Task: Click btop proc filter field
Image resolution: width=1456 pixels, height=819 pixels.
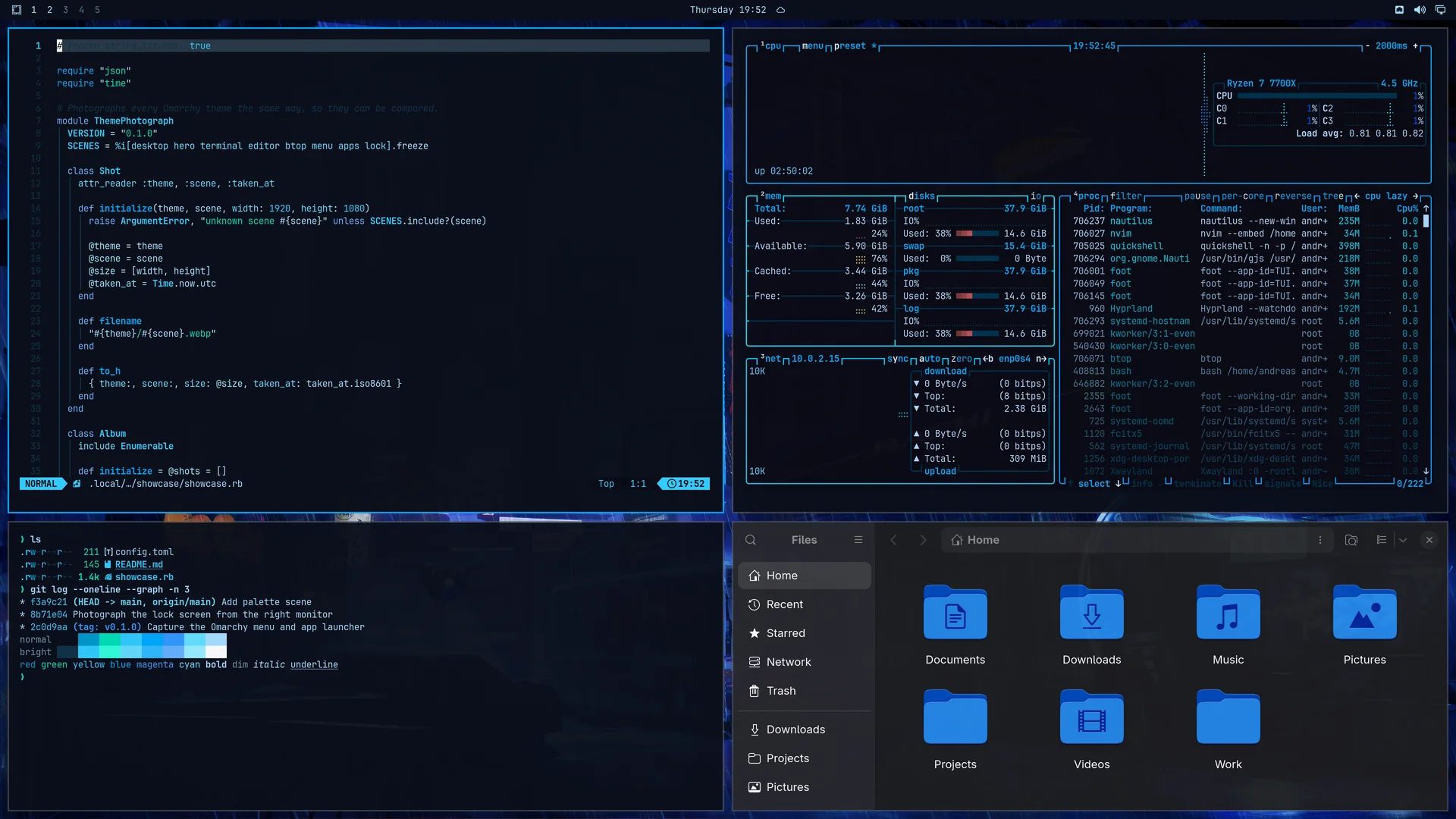Action: pos(1125,196)
